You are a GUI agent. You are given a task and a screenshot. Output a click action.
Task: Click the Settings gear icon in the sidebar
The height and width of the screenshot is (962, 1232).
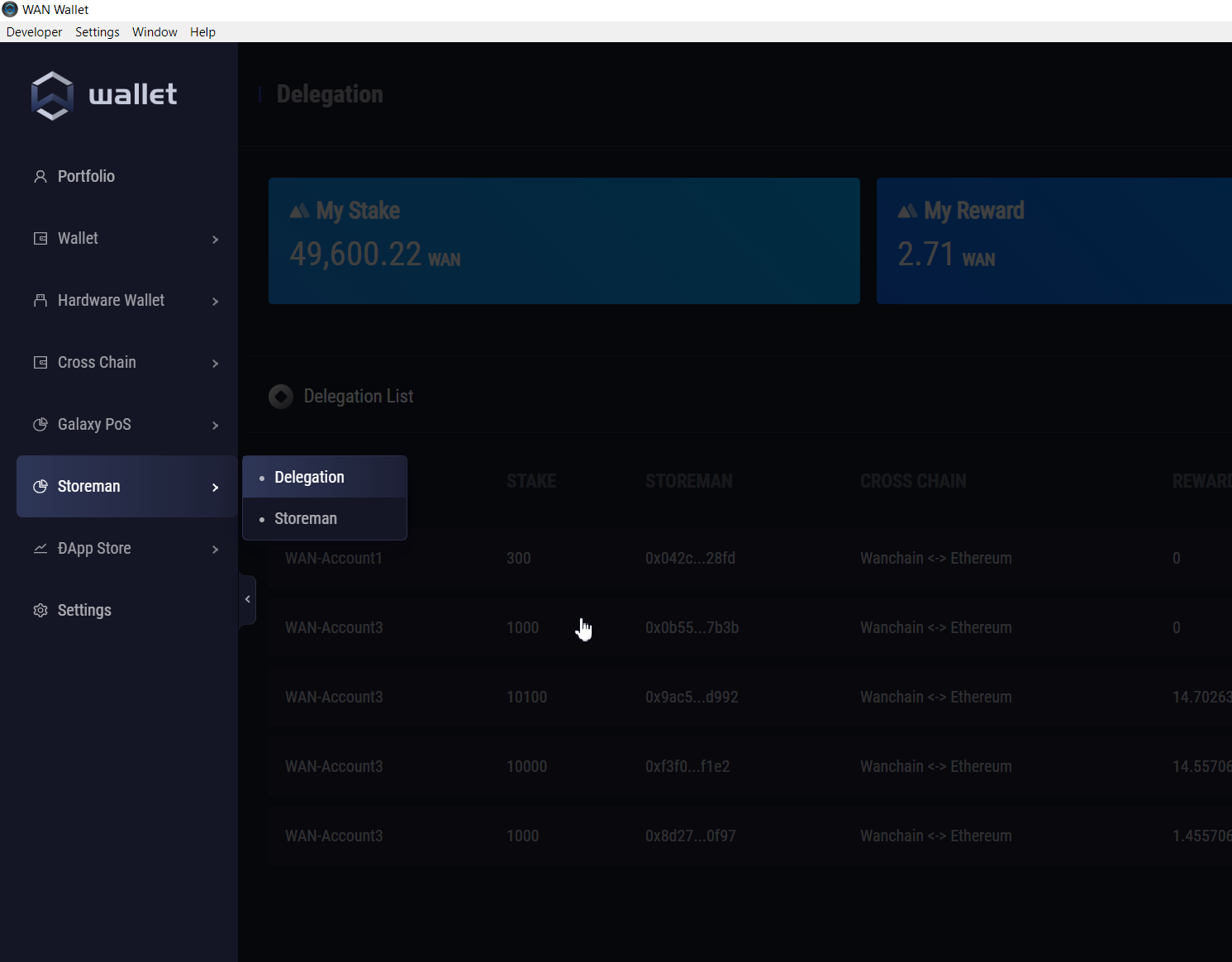pyautogui.click(x=40, y=610)
